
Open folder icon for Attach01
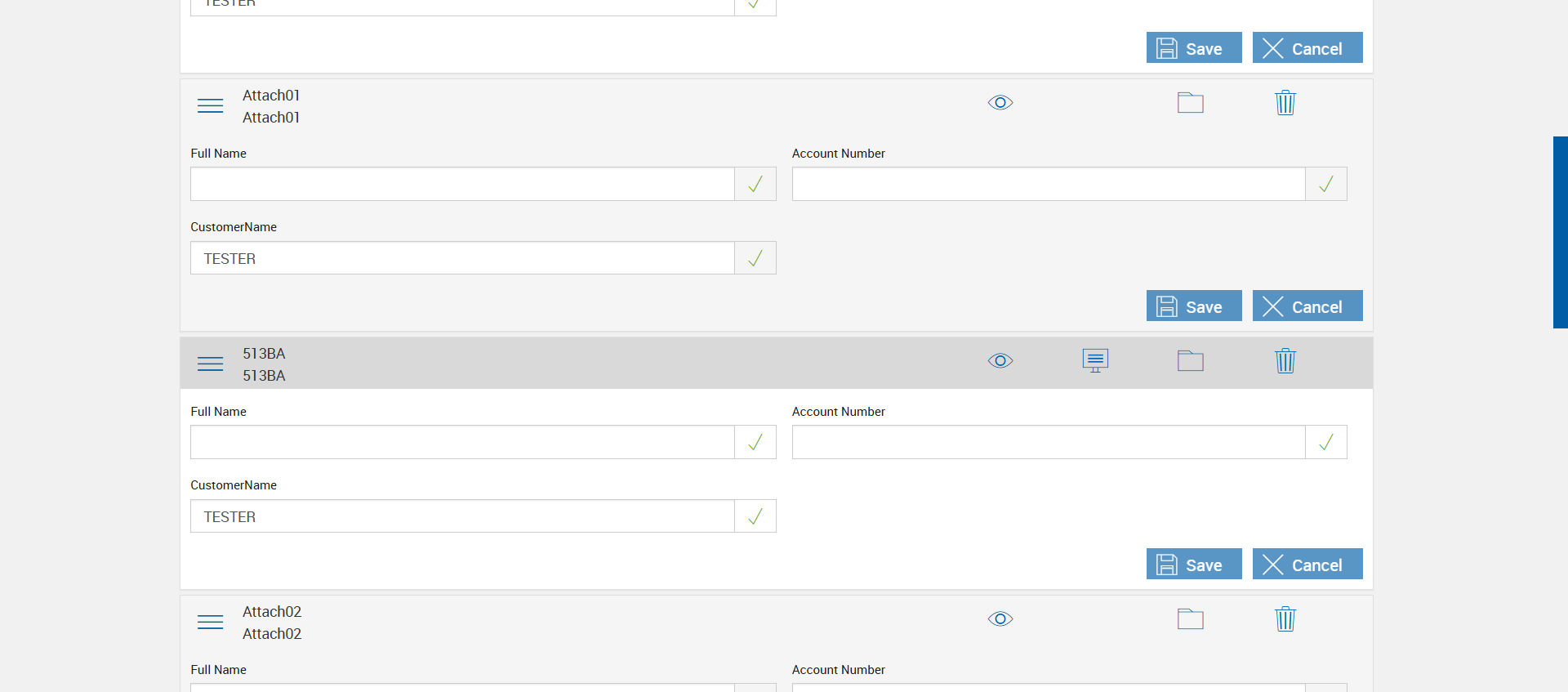(x=1190, y=103)
